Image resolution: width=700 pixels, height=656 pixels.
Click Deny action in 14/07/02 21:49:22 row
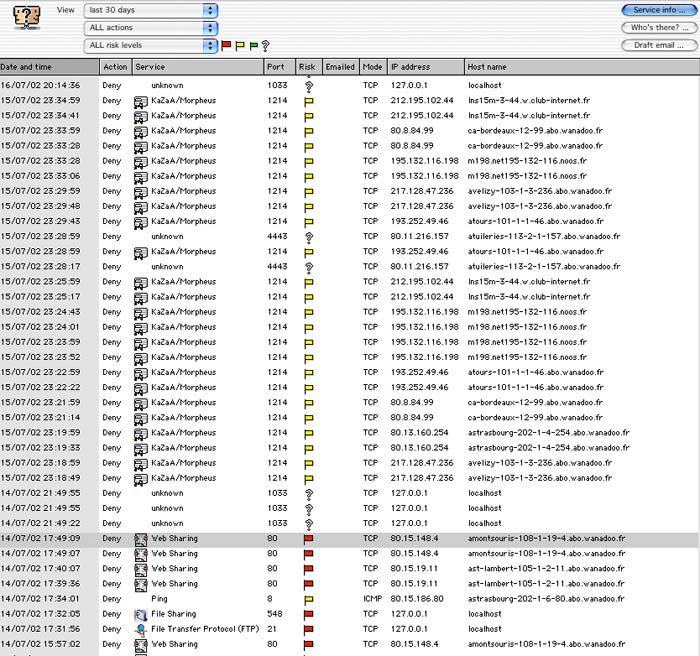[x=112, y=523]
